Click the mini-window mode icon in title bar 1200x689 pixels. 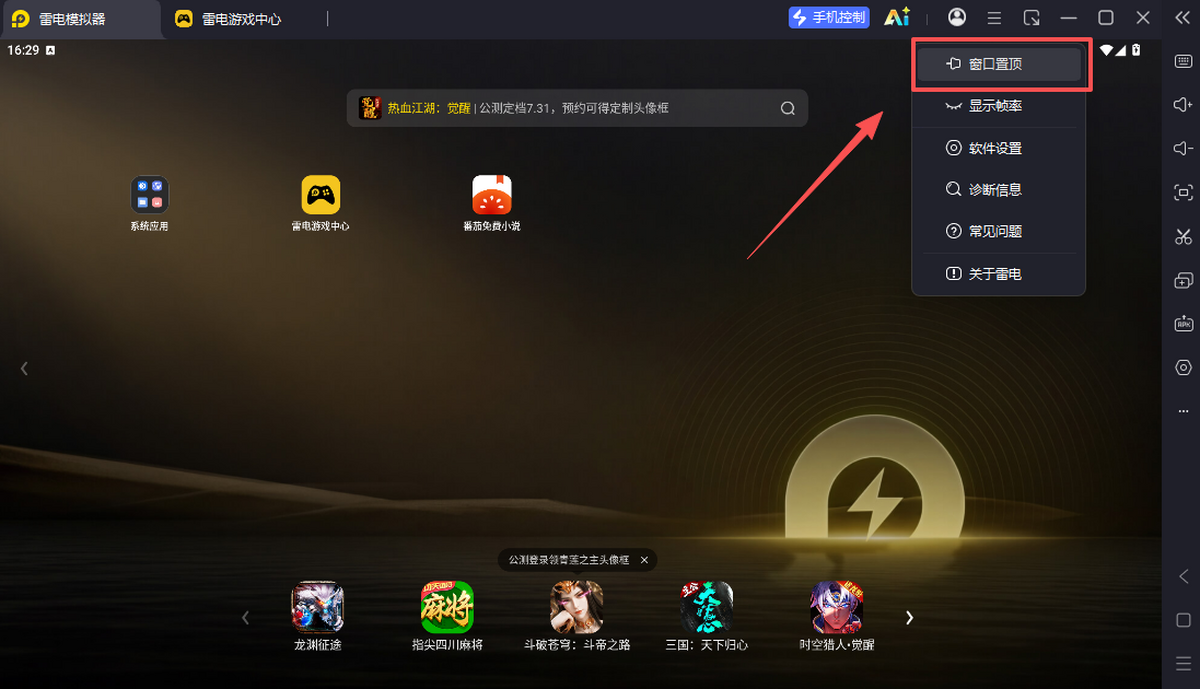[1032, 18]
